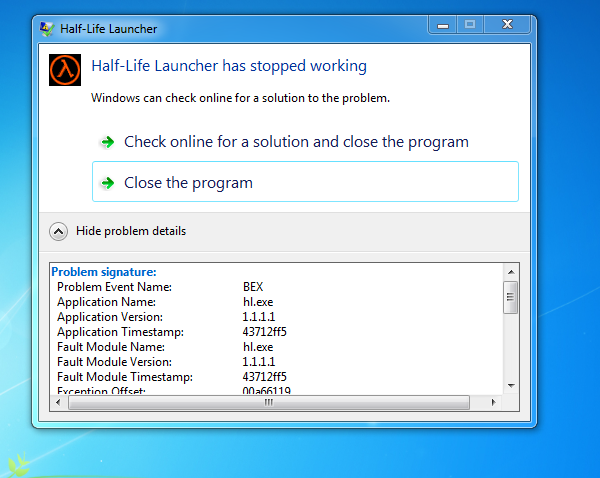Choose Close the program
The image size is (600, 478).
[305, 181]
